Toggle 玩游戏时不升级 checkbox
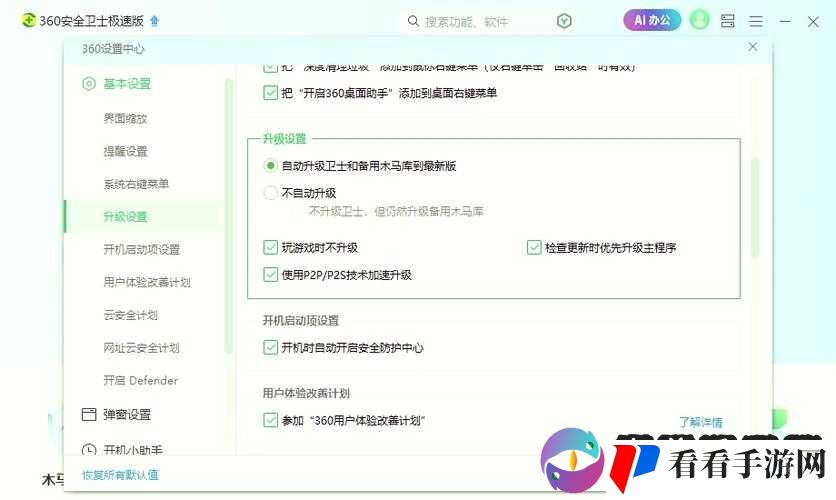 (270, 247)
